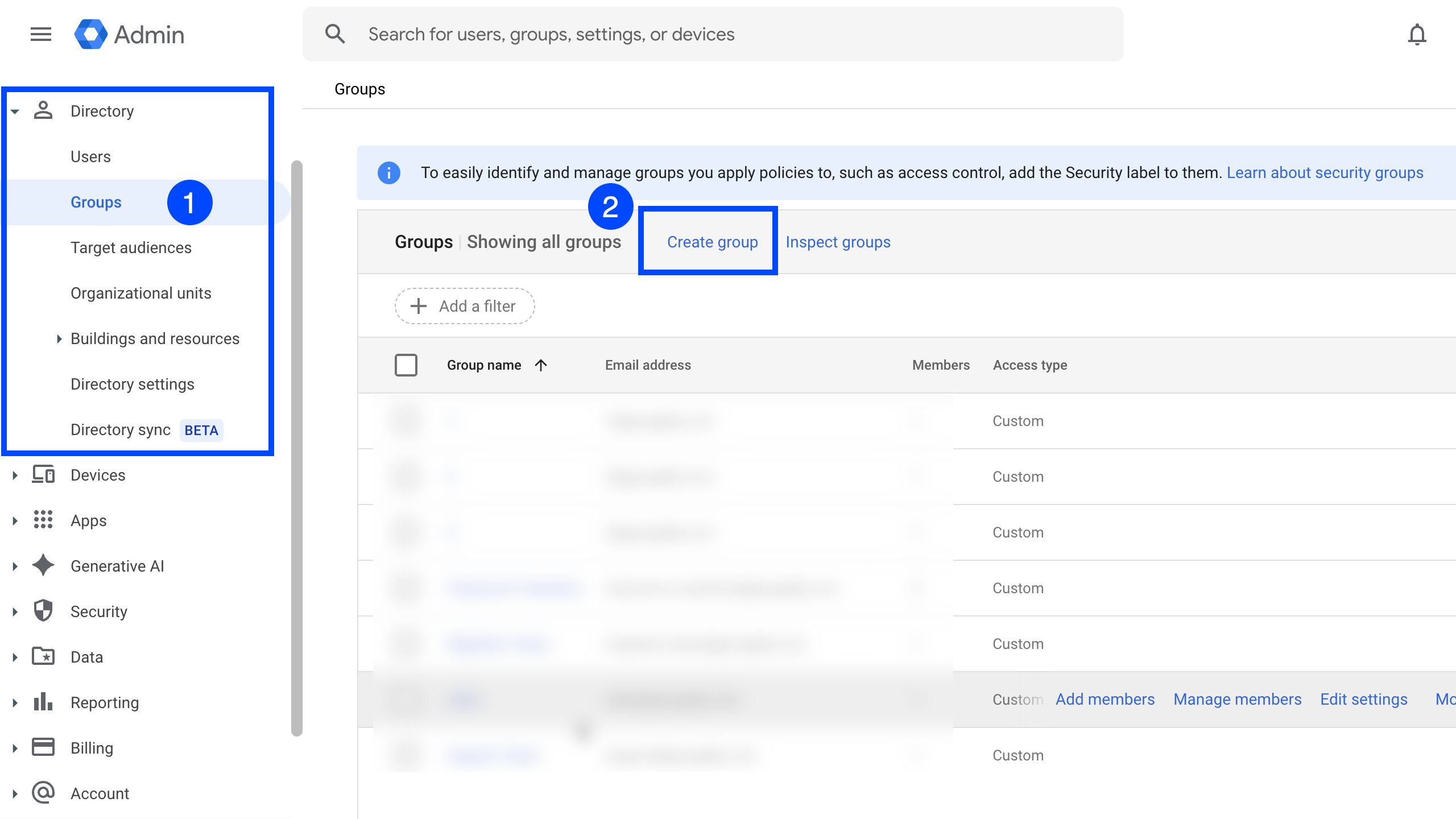
Task: Open the notifications bell
Action: click(x=1417, y=35)
